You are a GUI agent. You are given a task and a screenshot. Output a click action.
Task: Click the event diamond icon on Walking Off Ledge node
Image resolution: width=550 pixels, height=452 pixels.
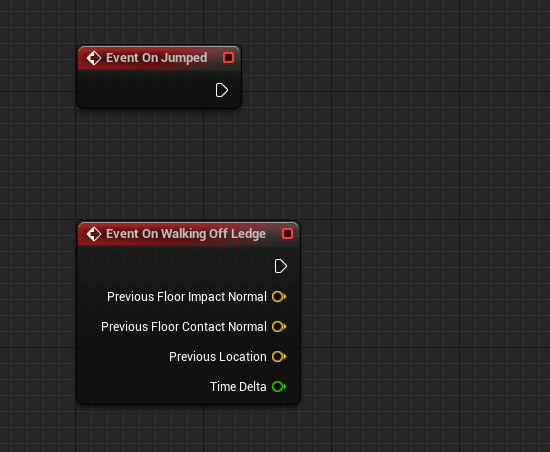pyautogui.click(x=94, y=234)
